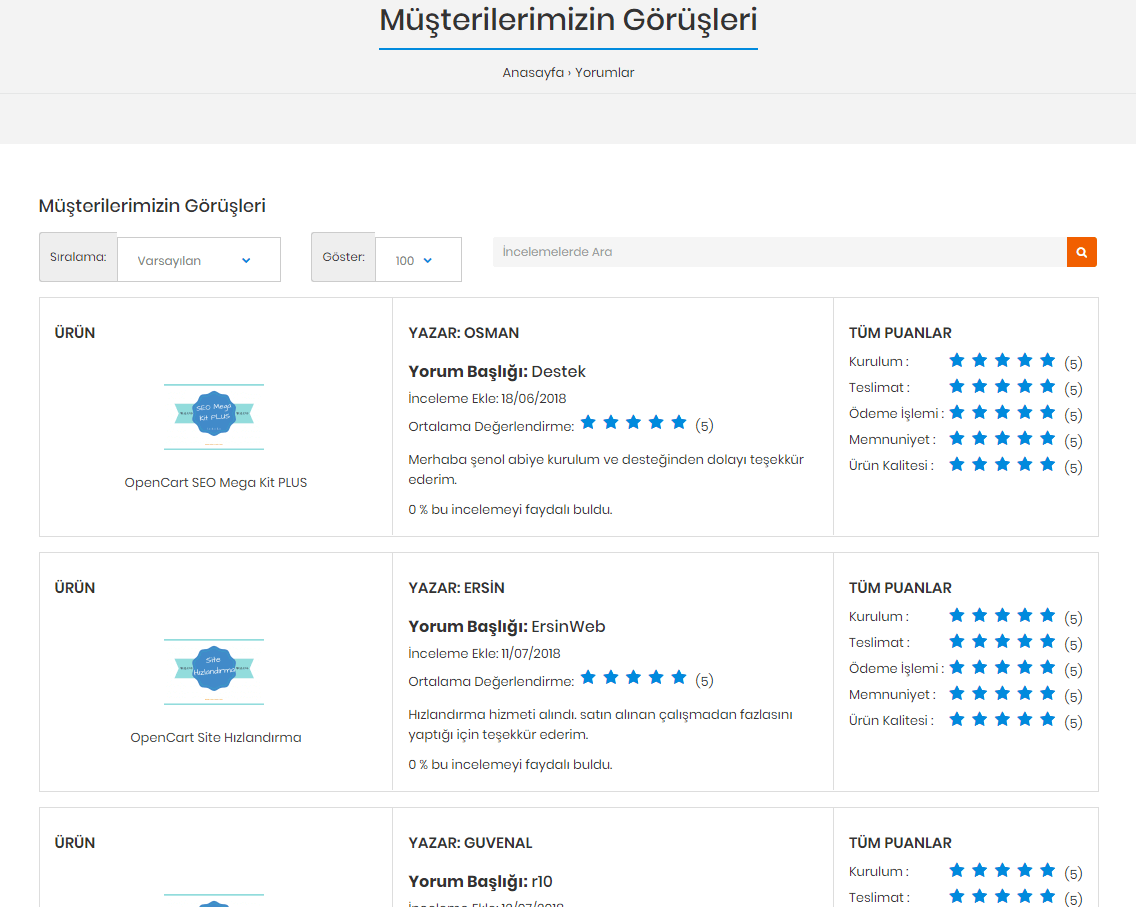This screenshot has width=1136, height=907.
Task: Click OpenCart SEO Mega Kit PLUS product link
Action: point(215,482)
